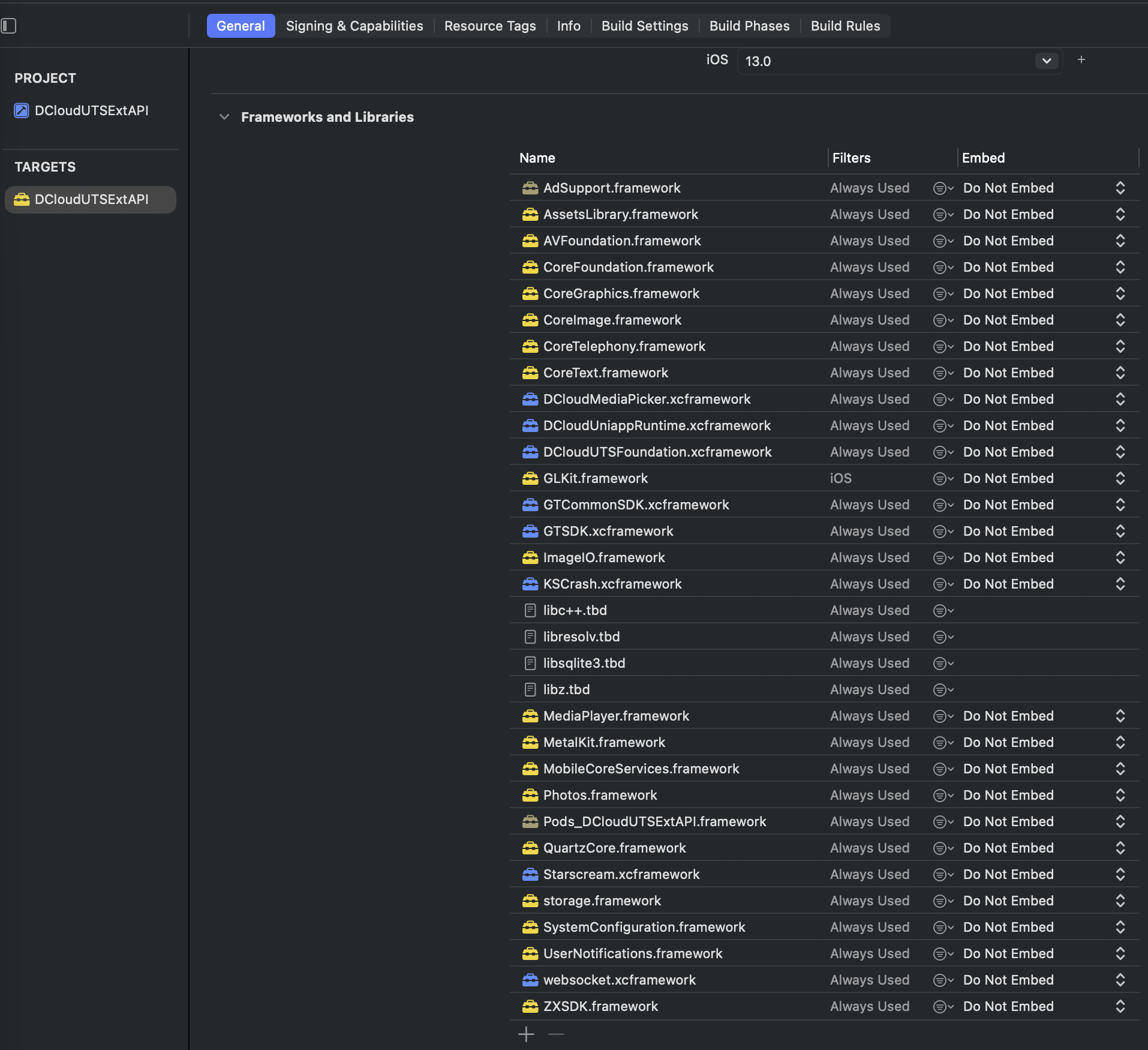Open the Build Rules tab
The image size is (1148, 1050).
845,26
